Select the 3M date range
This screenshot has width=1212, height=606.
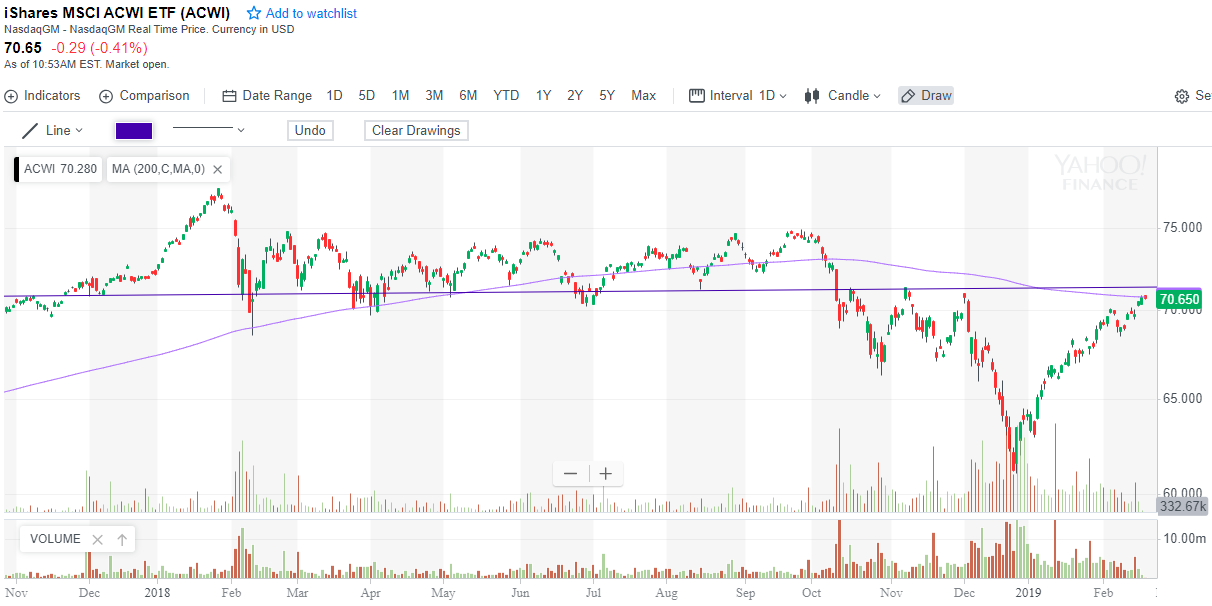[x=434, y=96]
